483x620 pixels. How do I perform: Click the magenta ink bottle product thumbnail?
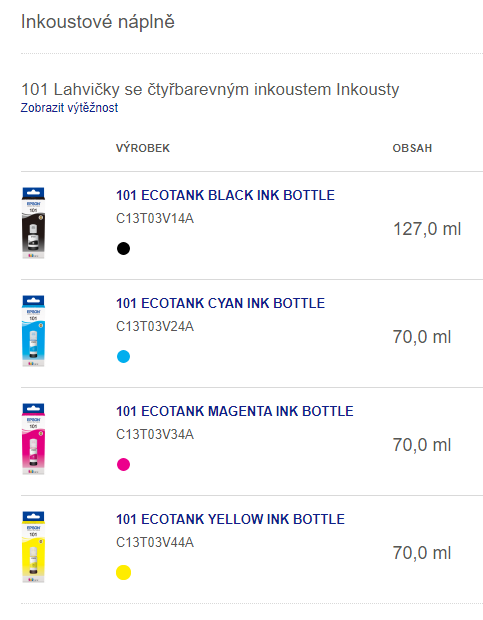(33, 439)
